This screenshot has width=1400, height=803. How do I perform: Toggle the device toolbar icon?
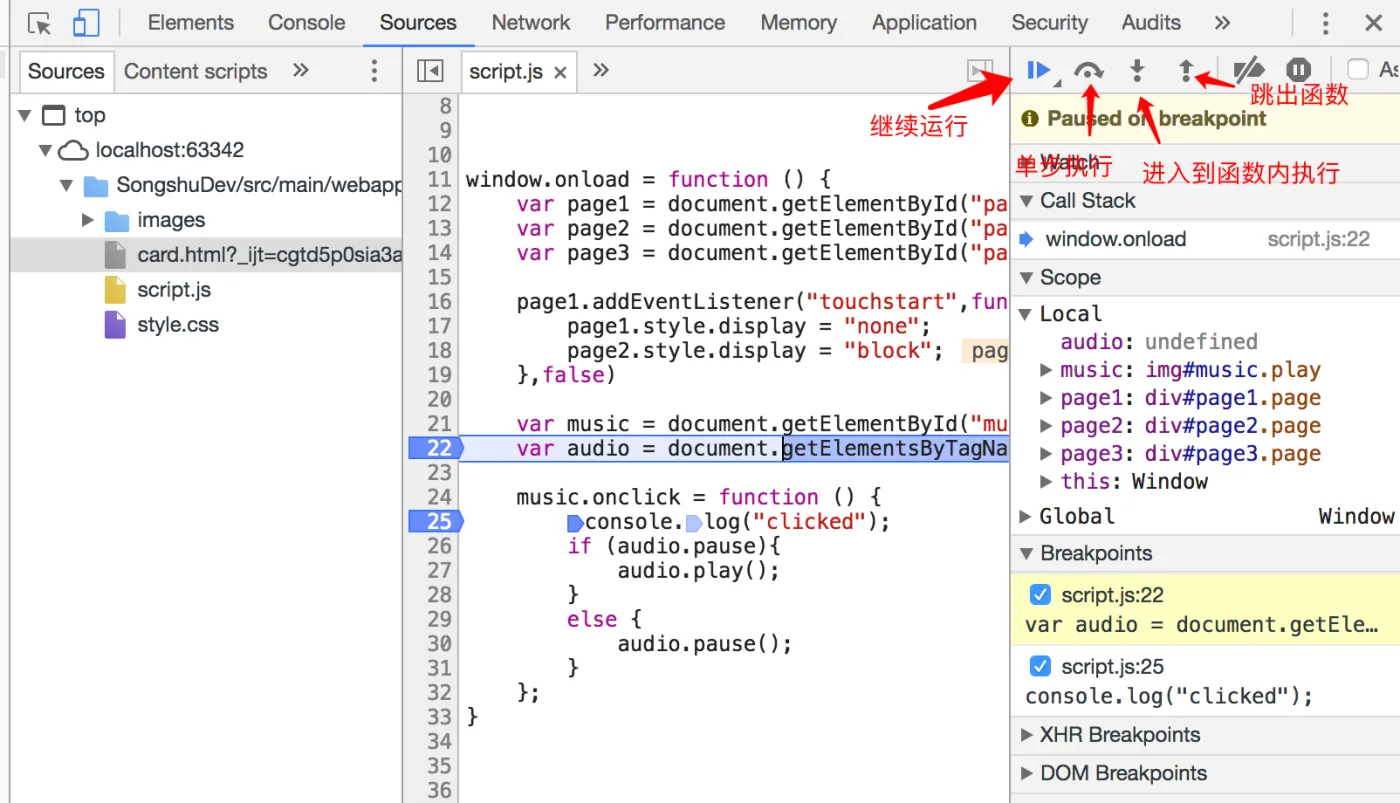coord(87,23)
